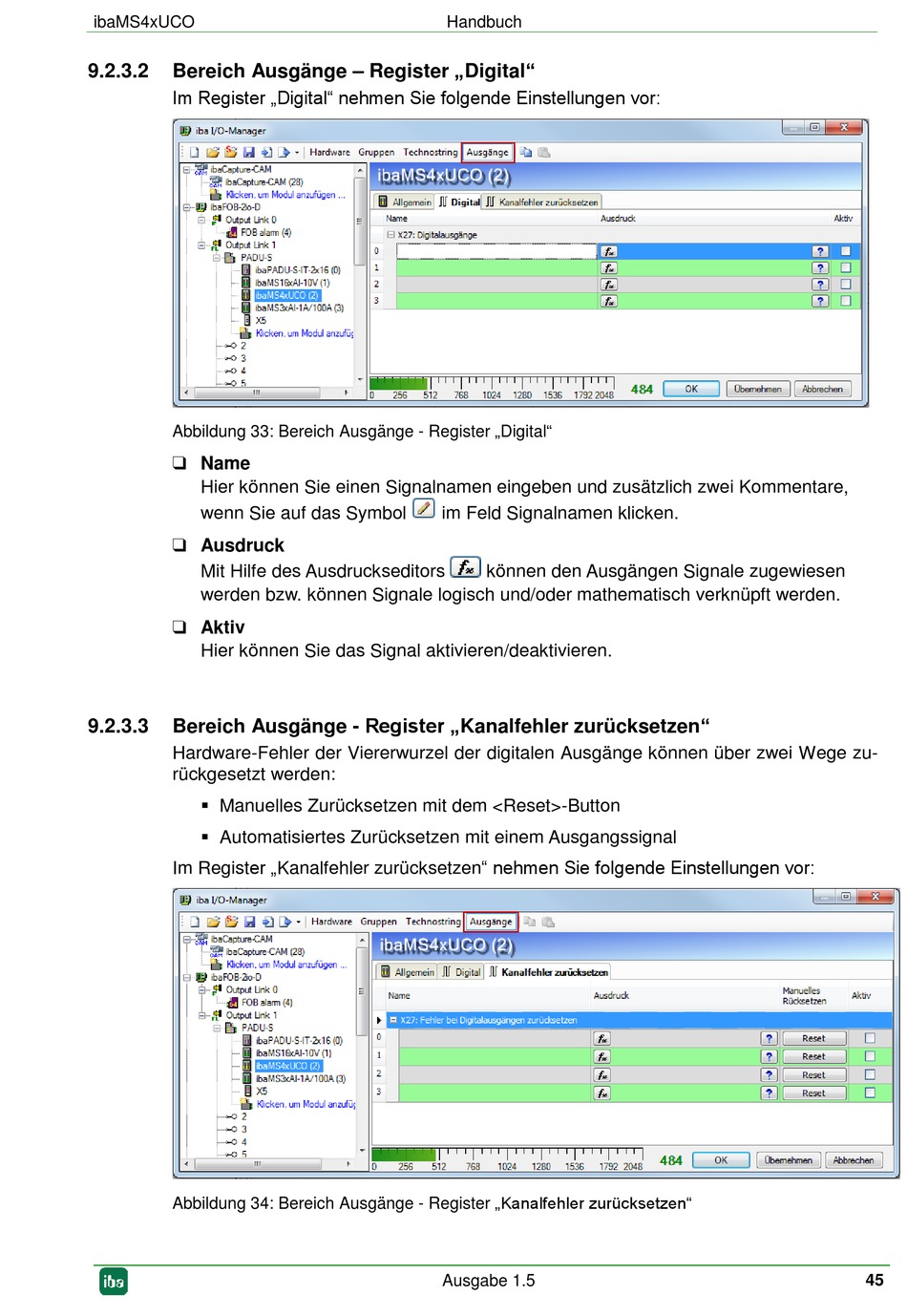Click help question mark for Digitalausgänge row 0
This screenshot has height=1316, width=907.
pyautogui.click(x=820, y=252)
